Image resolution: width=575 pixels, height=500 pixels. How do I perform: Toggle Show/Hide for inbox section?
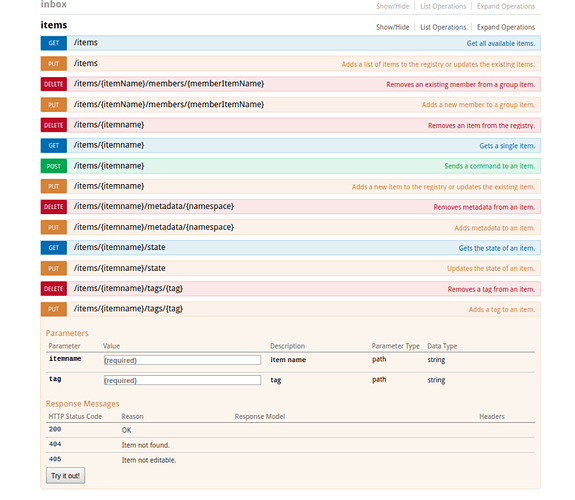click(392, 6)
